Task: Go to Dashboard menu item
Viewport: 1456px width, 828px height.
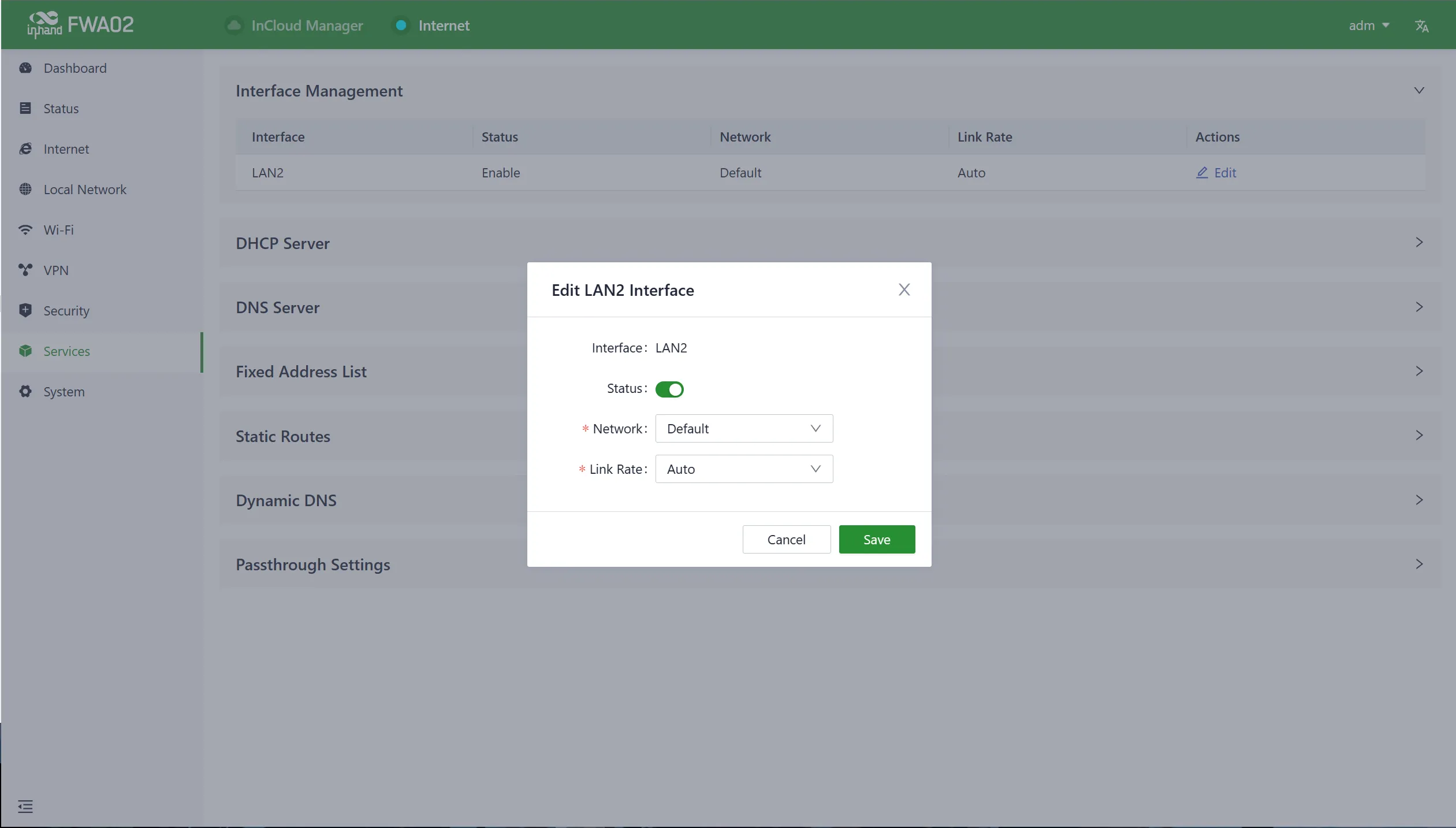Action: coord(102,68)
